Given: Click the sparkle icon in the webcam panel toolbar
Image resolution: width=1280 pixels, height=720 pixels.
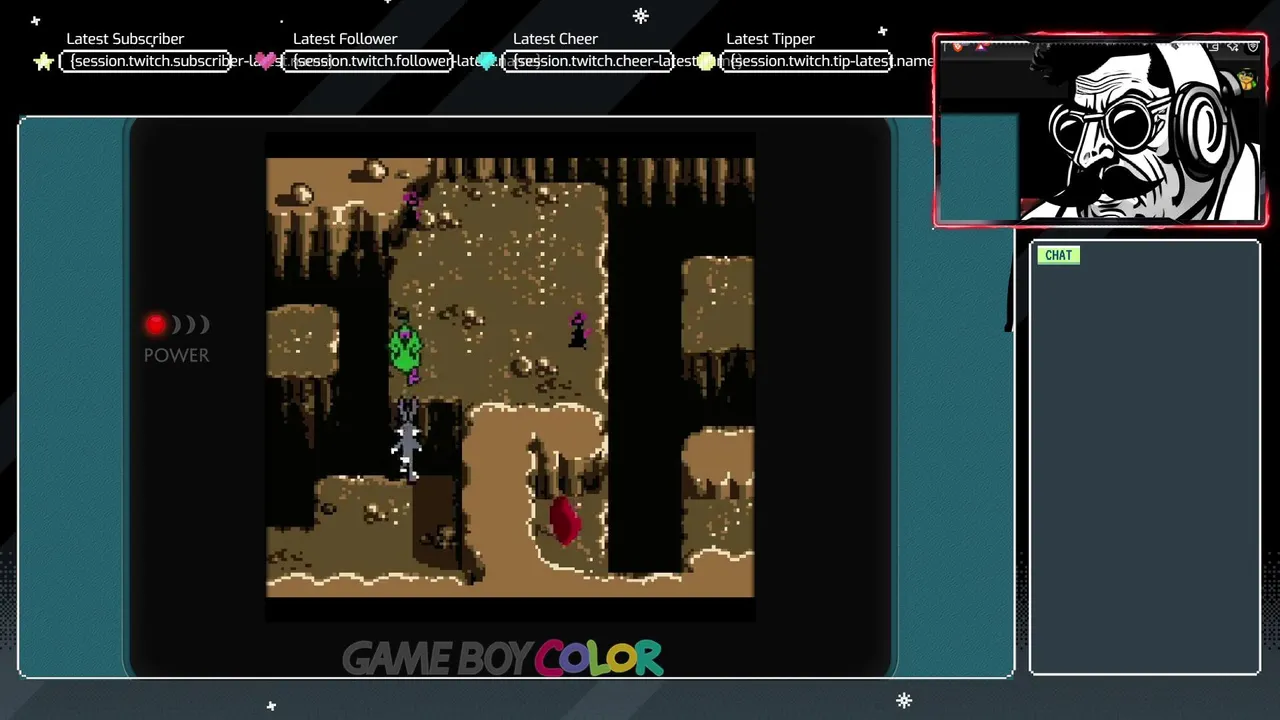Looking at the screenshot, I should tap(1232, 46).
